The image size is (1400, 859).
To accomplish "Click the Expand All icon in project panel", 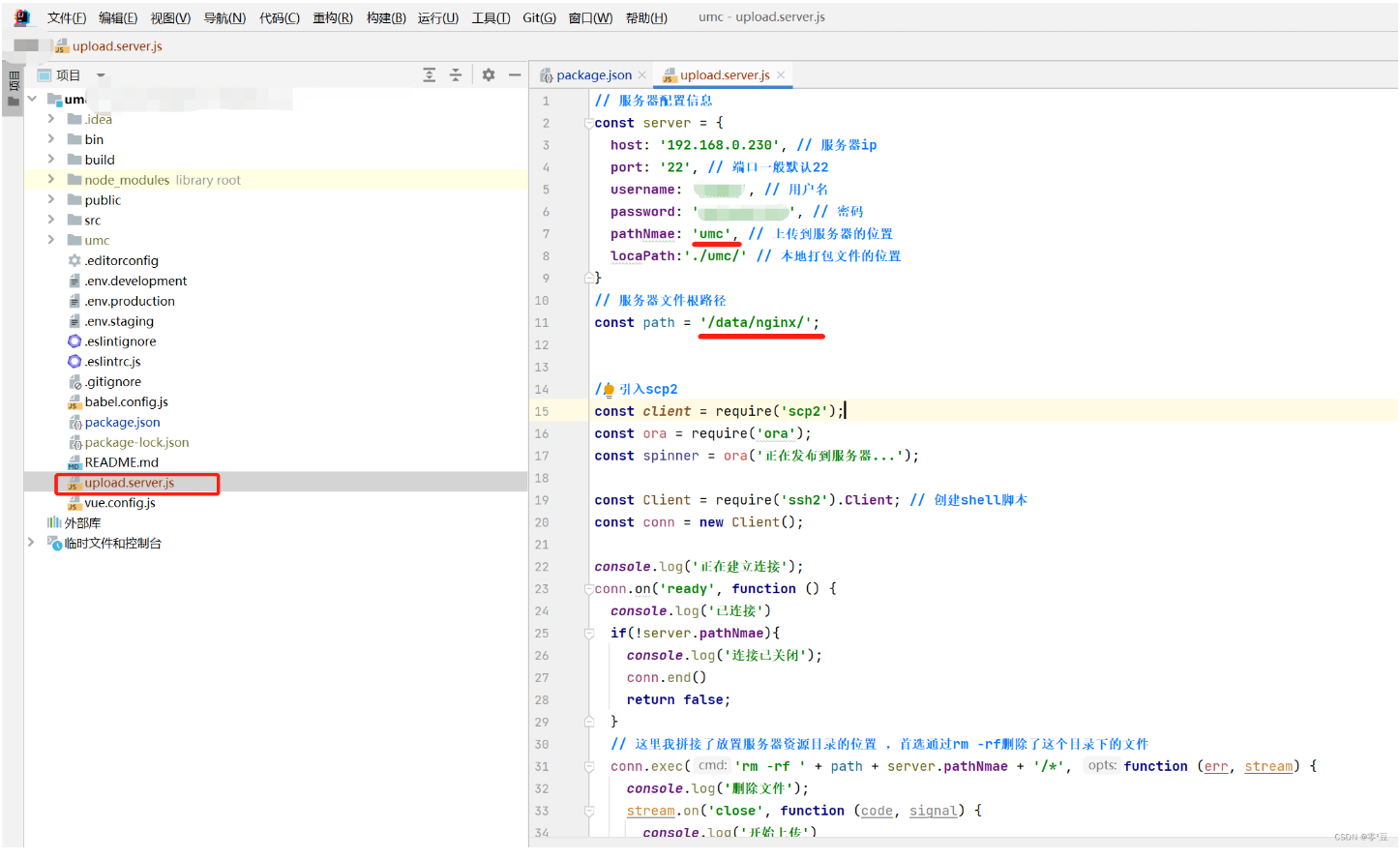I will [430, 75].
